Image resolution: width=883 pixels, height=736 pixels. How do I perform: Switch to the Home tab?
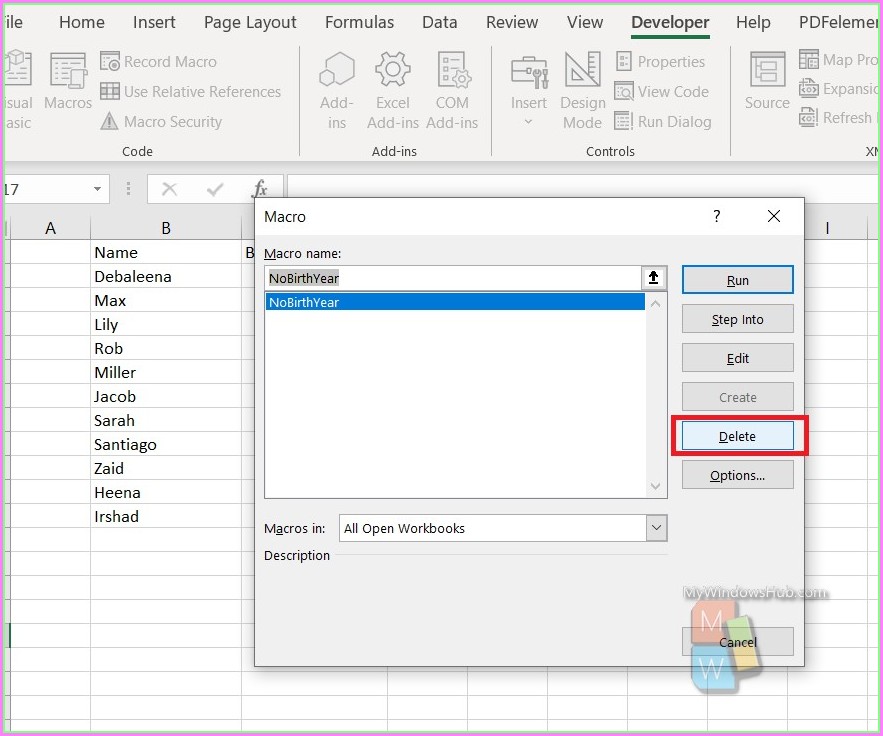82,23
